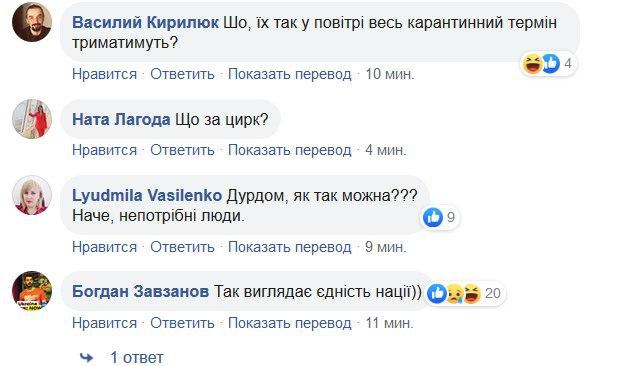Show translation of Богдан Завзанов's comment
Viewport: 617px width, 366px height.
pyautogui.click(x=290, y=323)
